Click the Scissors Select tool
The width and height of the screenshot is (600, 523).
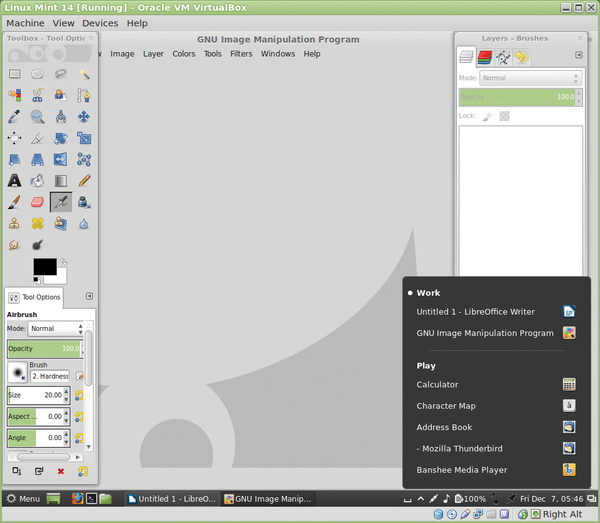pos(38,96)
